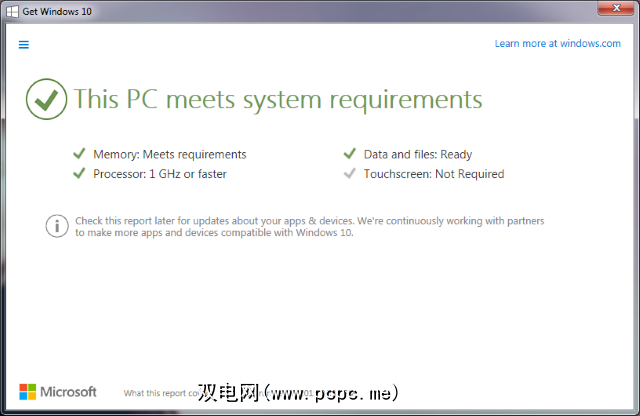Click the info circle icon
Image resolution: width=640 pixels, height=416 pixels.
[57, 225]
